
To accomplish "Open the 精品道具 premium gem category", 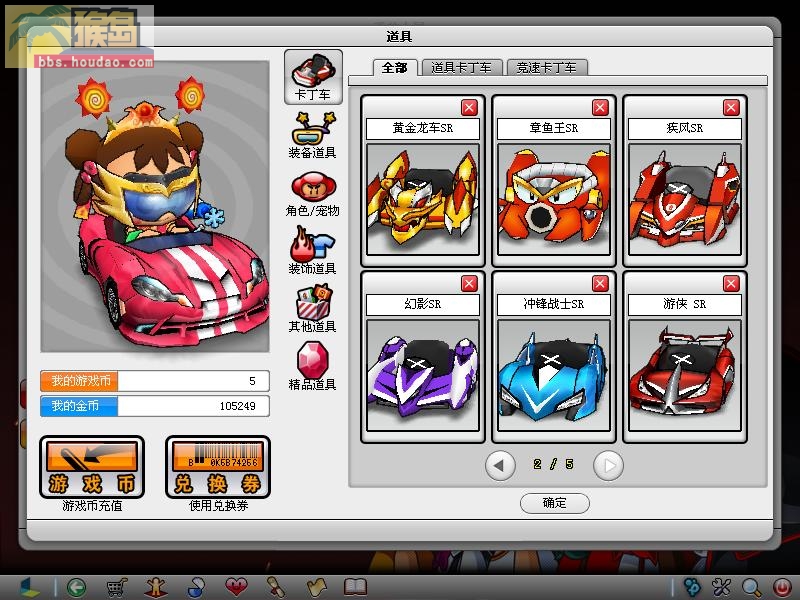I will 313,366.
